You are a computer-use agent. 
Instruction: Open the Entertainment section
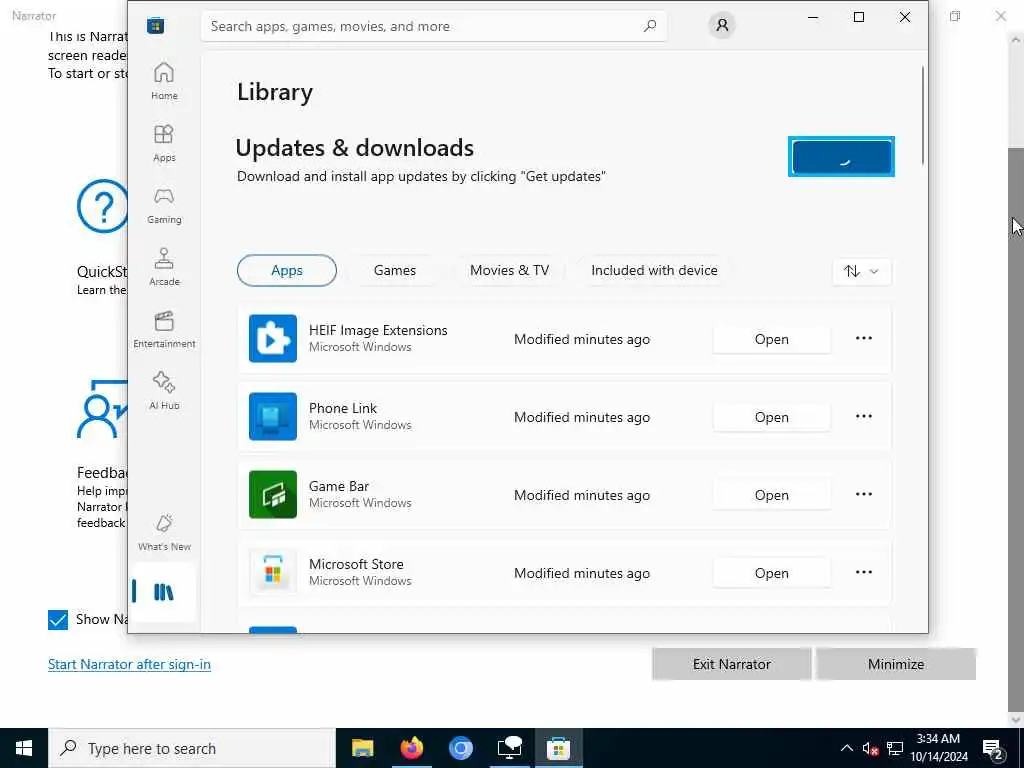[x=164, y=329]
